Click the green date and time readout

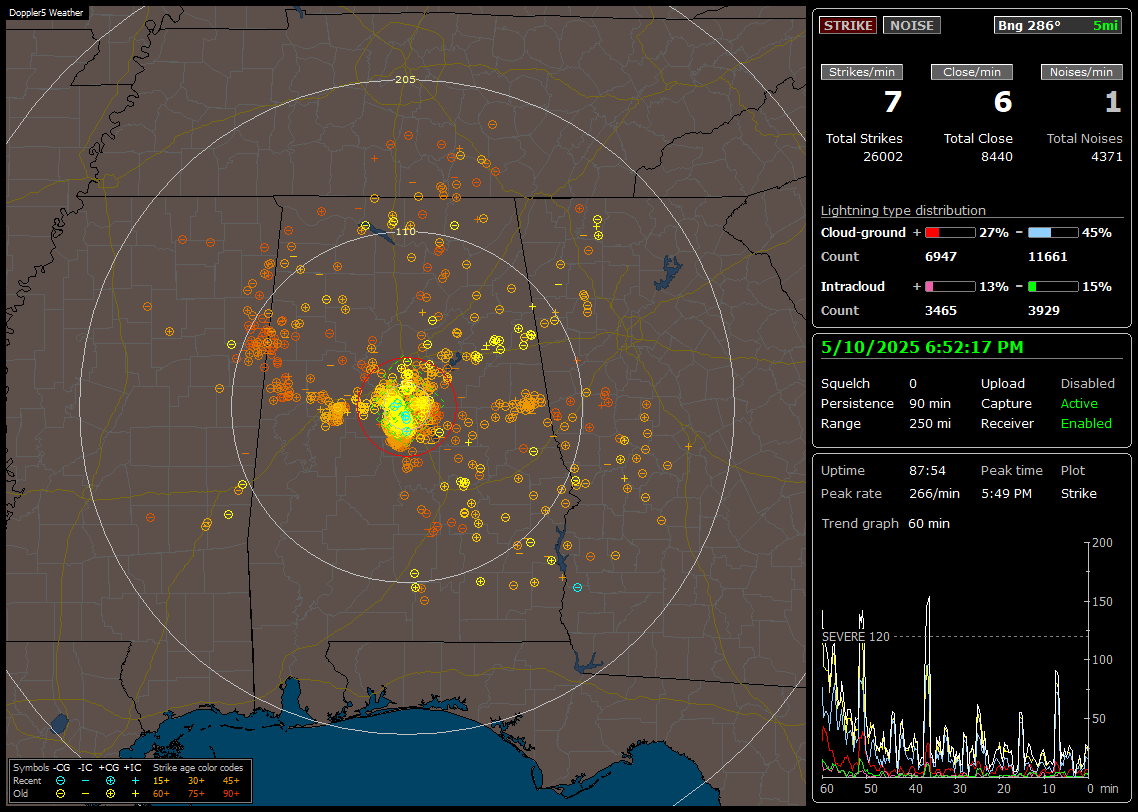coord(922,348)
